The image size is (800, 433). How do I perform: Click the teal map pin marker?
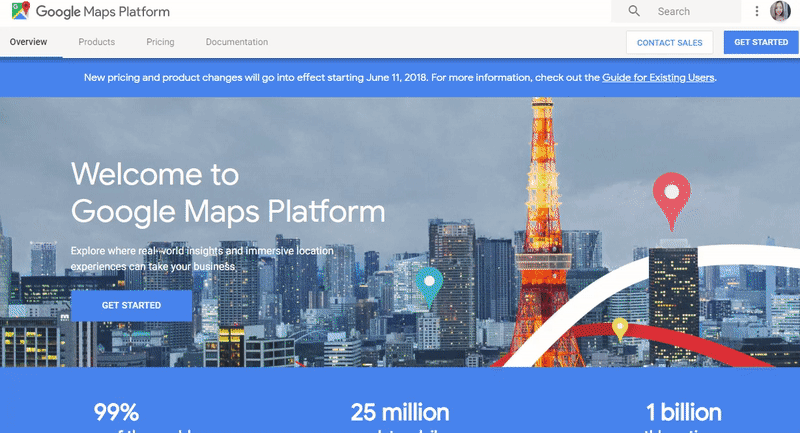click(x=429, y=284)
